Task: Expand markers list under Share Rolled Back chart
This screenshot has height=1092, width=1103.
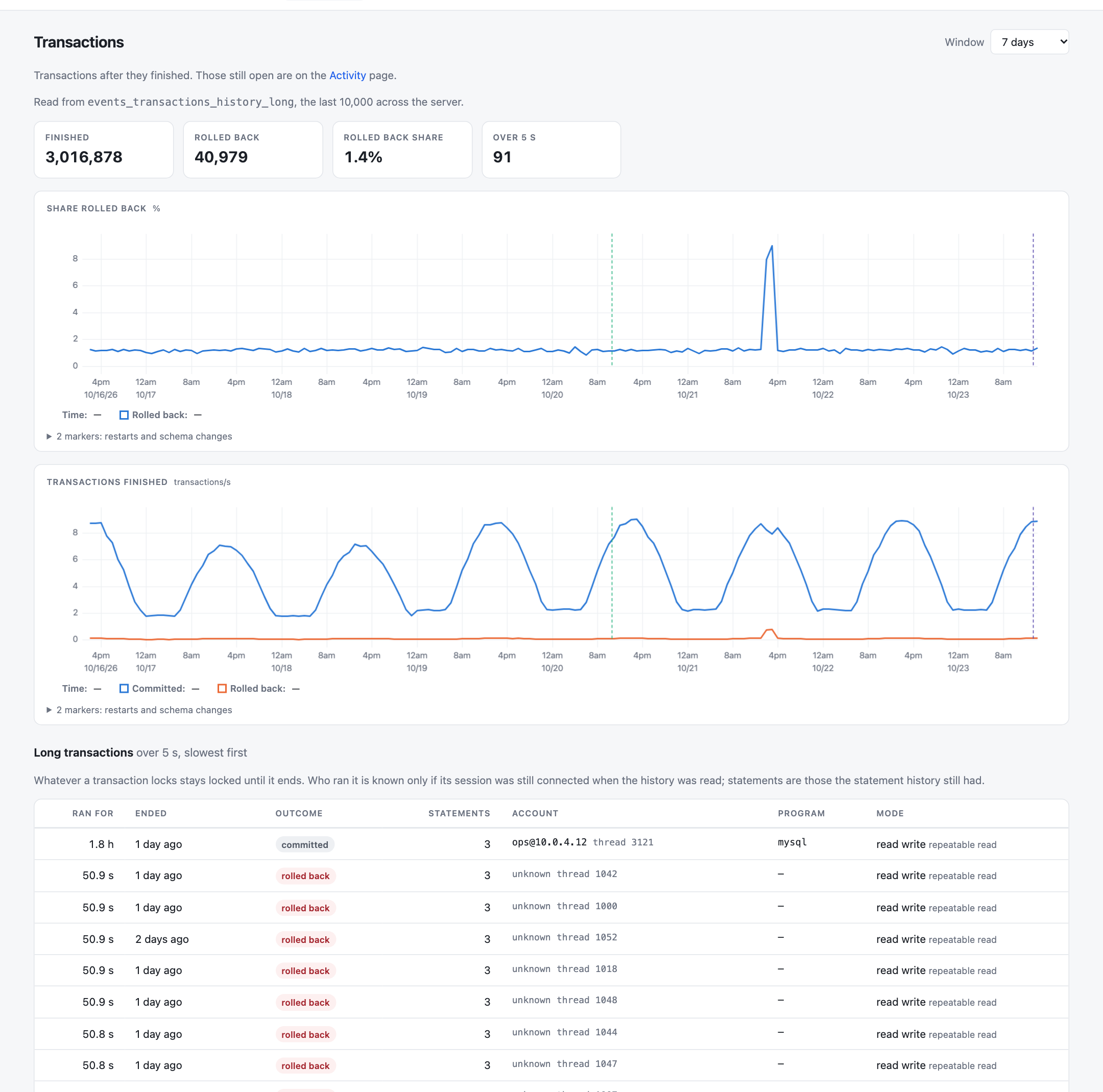Action: 139,436
